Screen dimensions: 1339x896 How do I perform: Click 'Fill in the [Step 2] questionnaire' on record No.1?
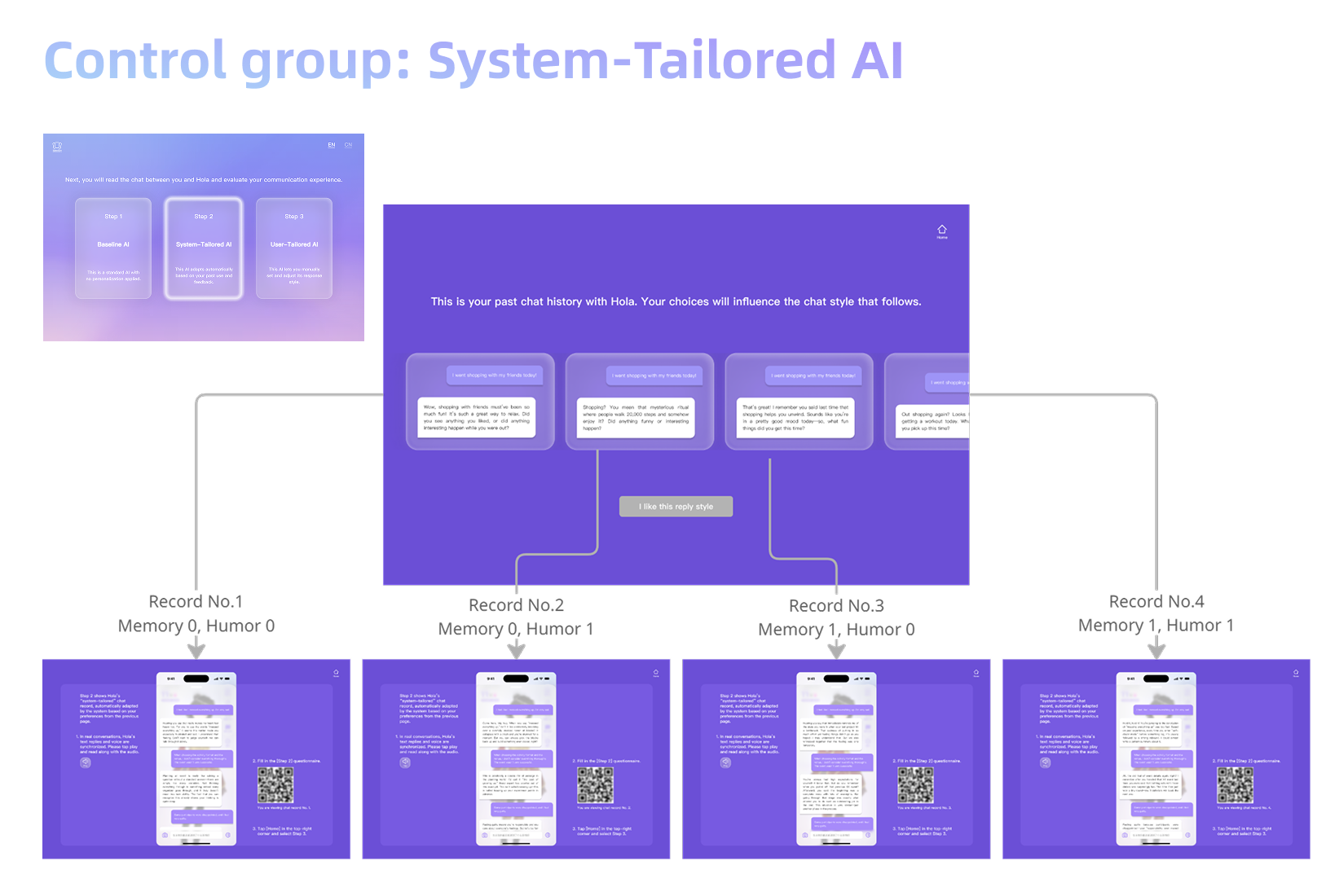[286, 761]
